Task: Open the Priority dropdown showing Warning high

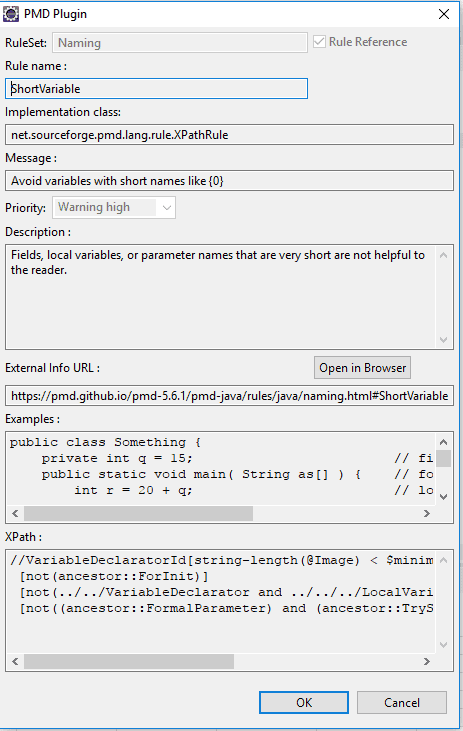Action: point(114,207)
